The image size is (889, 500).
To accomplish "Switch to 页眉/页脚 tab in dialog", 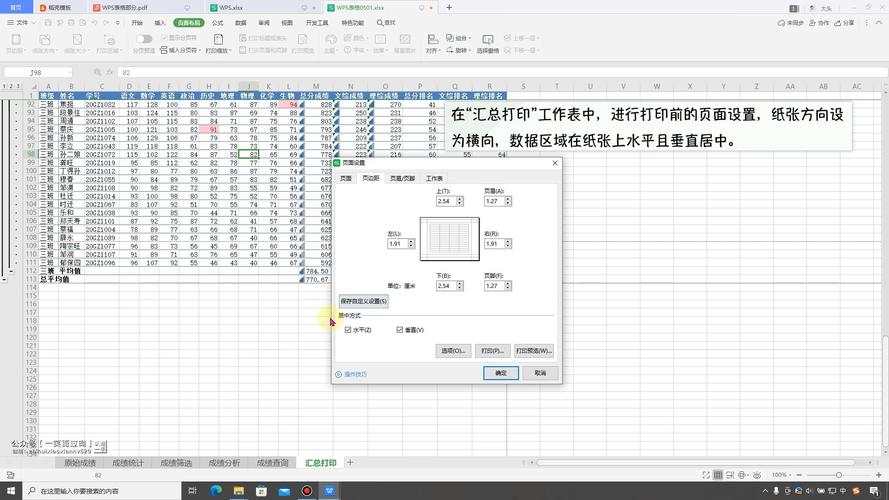I will [403, 178].
